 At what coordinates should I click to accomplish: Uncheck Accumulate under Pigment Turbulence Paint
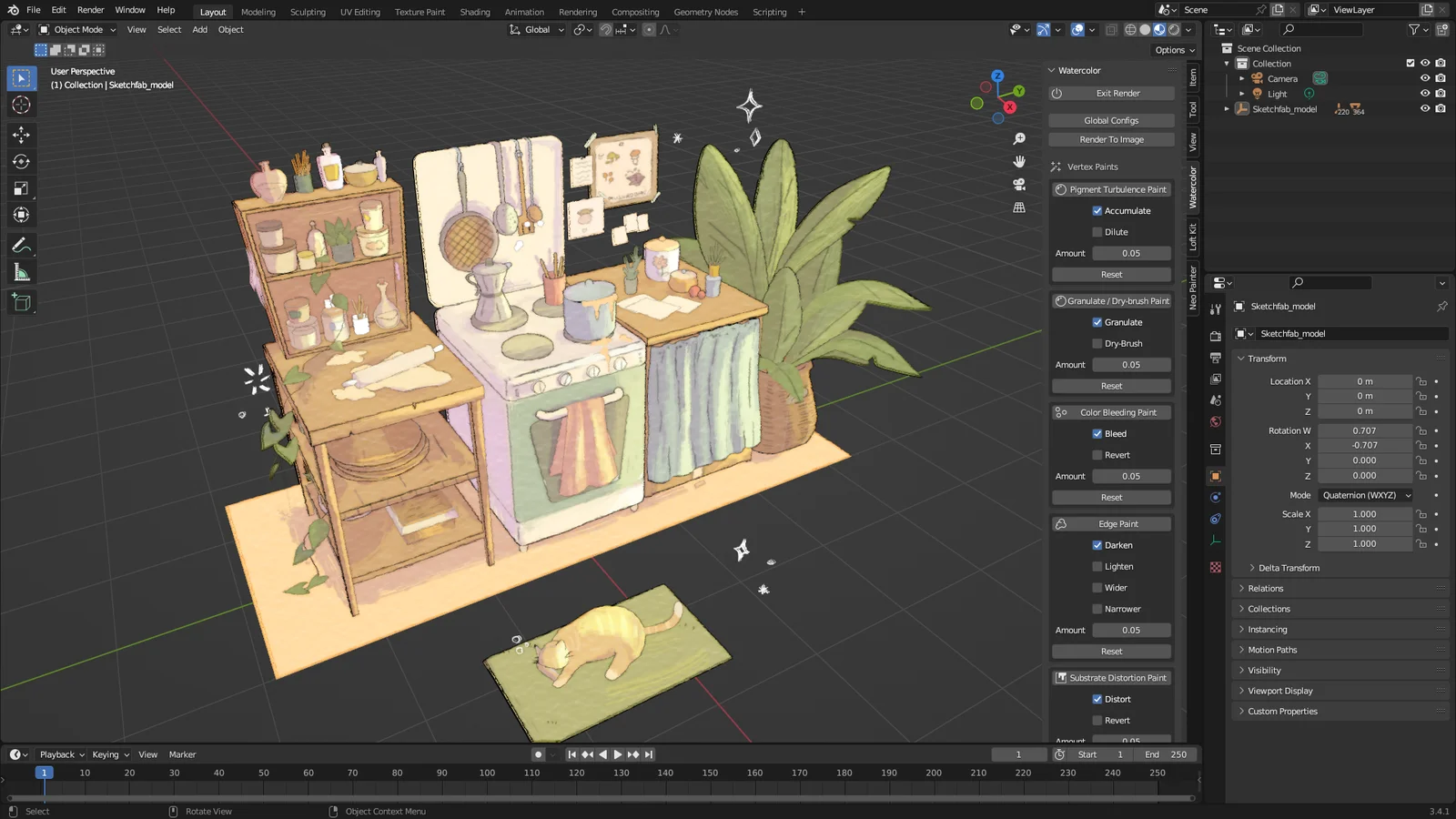pos(1097,210)
